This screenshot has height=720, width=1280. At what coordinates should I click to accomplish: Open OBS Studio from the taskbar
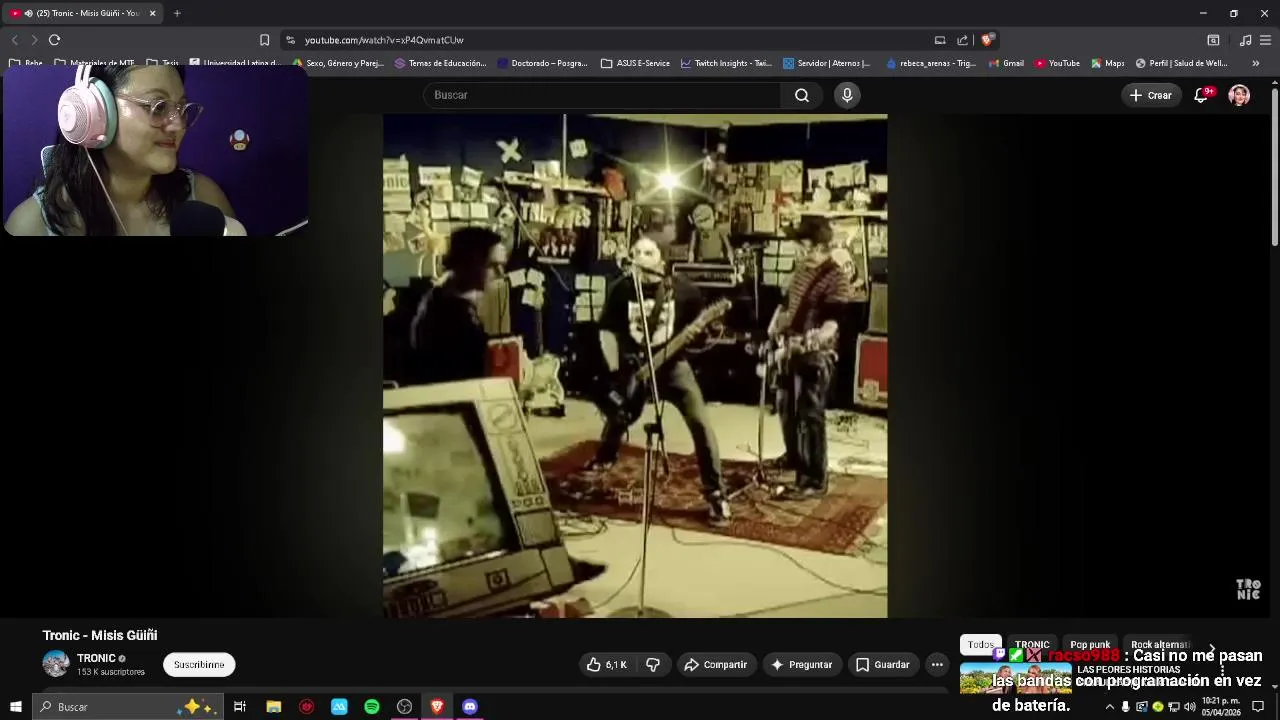[404, 707]
